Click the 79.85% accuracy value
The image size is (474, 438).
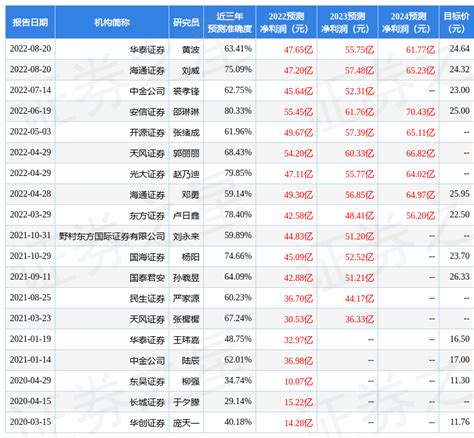tap(238, 173)
